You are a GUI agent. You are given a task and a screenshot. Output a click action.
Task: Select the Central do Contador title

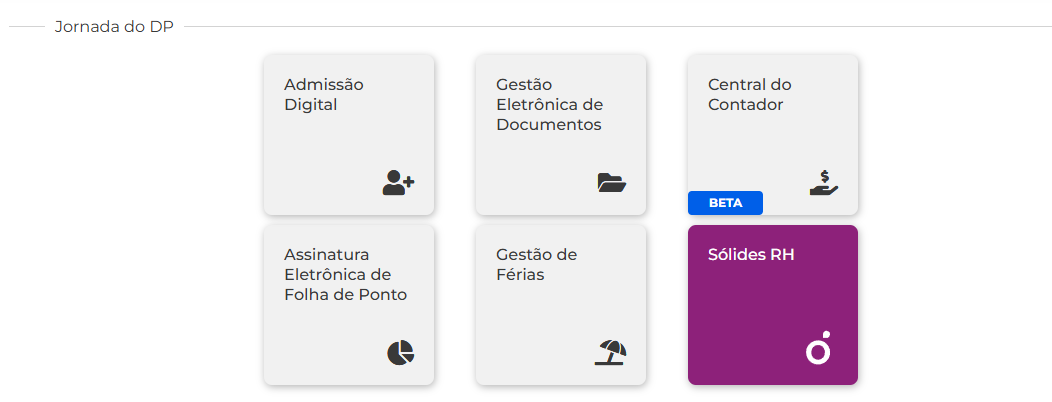pyautogui.click(x=749, y=95)
